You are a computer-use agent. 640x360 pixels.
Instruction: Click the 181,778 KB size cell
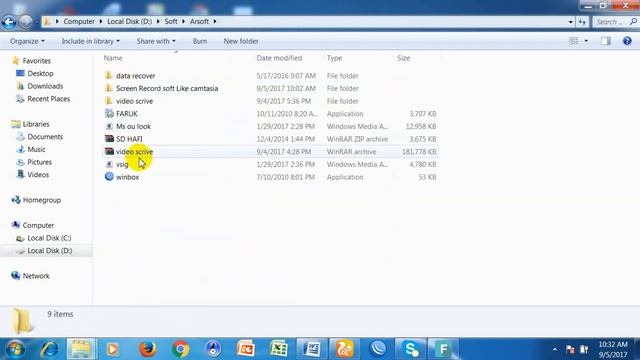419,152
